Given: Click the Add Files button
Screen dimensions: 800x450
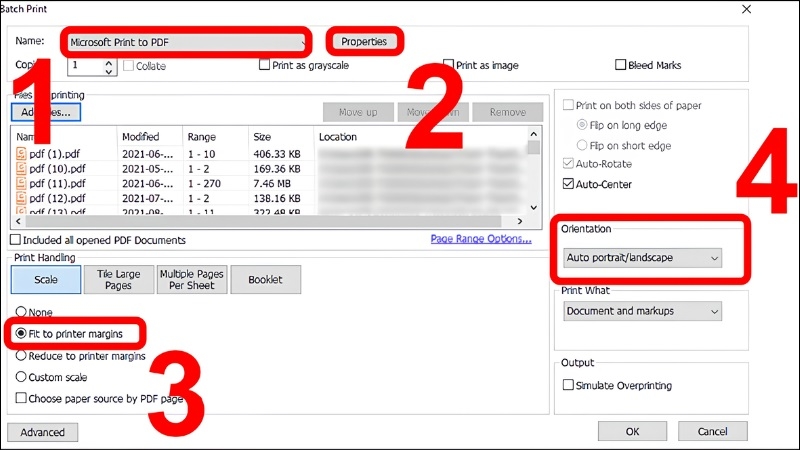Looking at the screenshot, I should (46, 112).
